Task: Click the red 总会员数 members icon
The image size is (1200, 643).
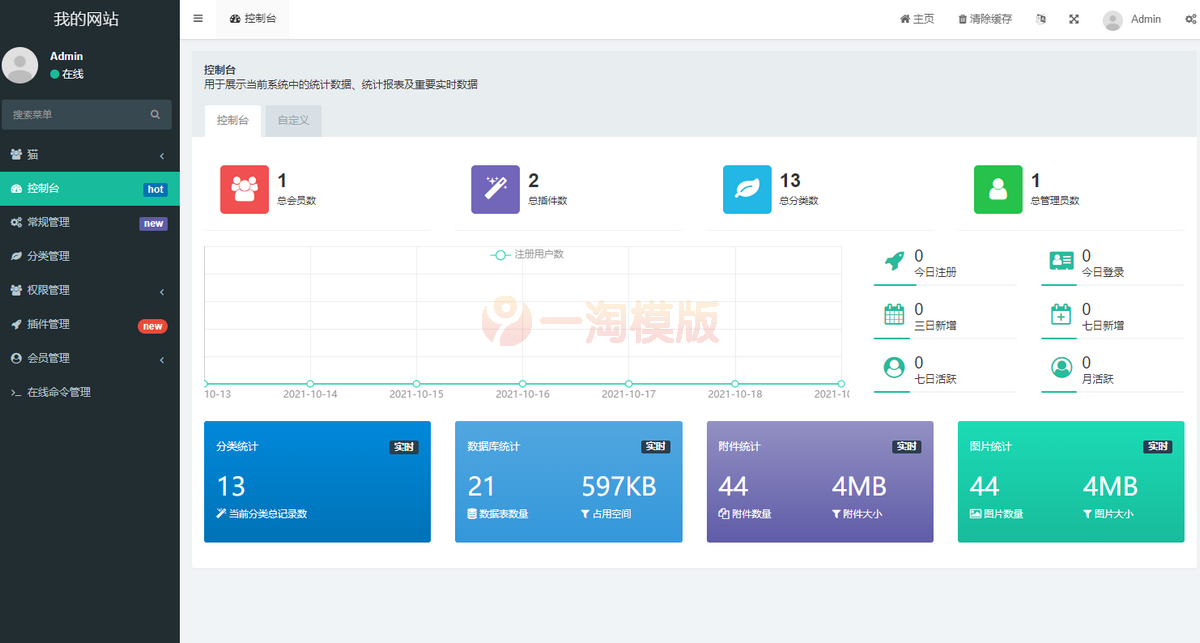Action: (244, 189)
